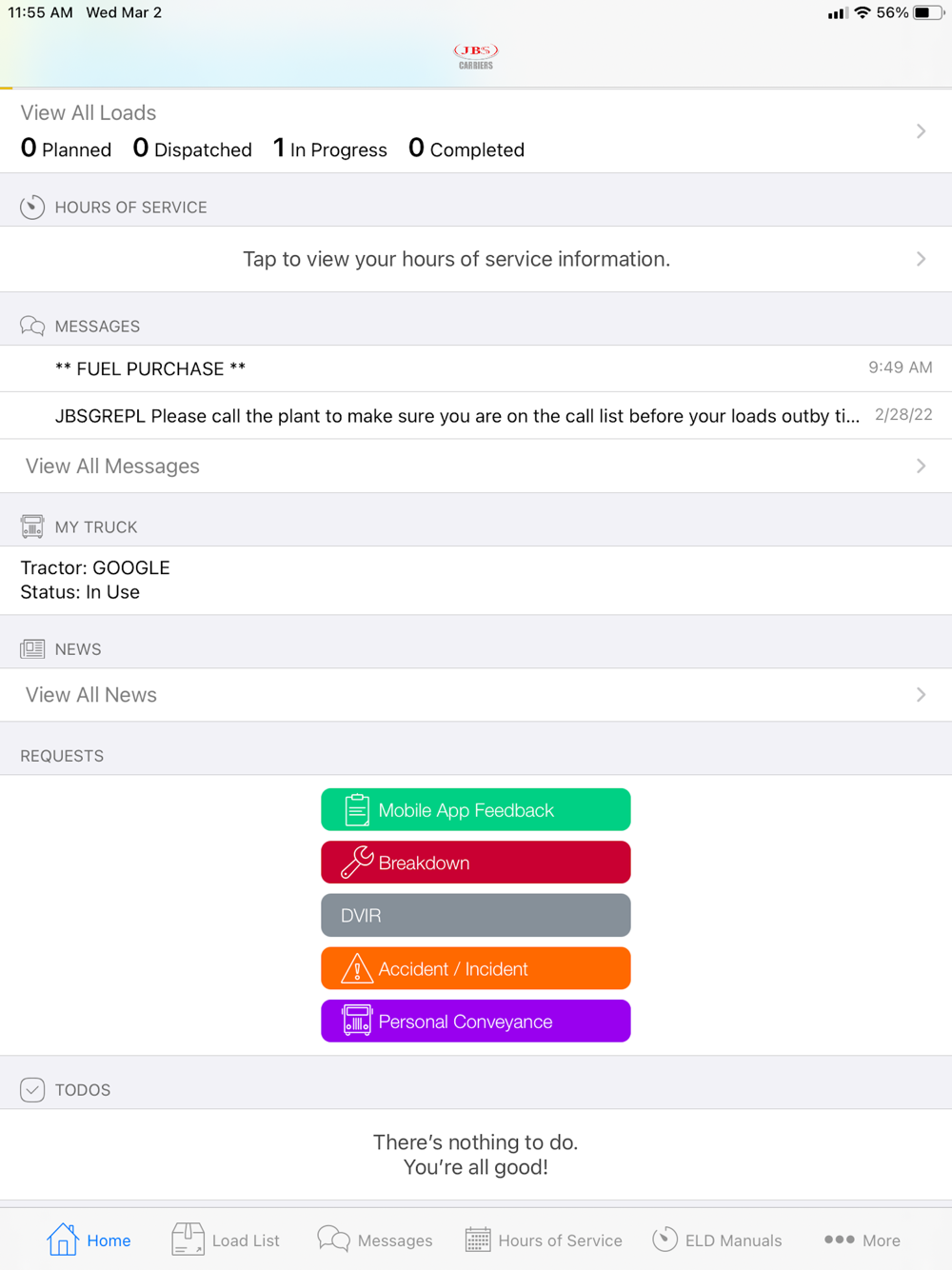
Task: Expand View All News chevron
Action: pyautogui.click(x=921, y=695)
